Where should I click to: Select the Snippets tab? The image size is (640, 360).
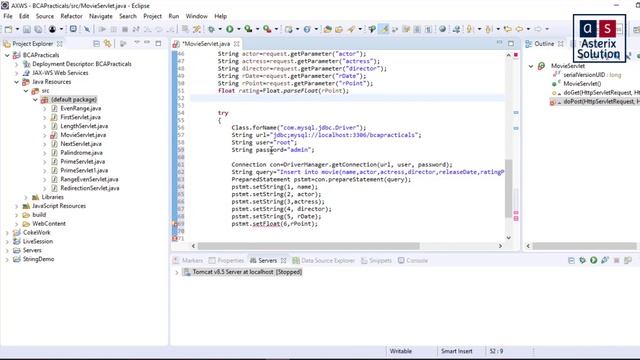[x=376, y=260]
